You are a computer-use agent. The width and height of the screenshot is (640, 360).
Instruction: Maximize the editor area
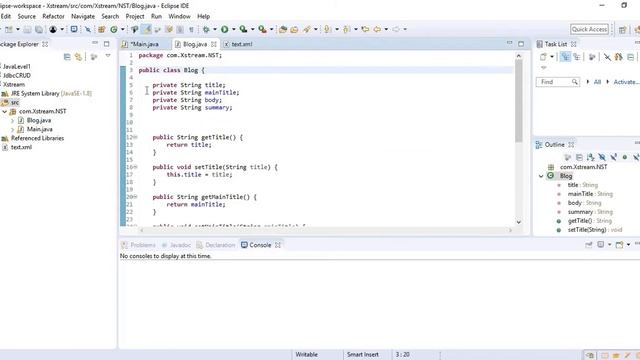(x=521, y=44)
